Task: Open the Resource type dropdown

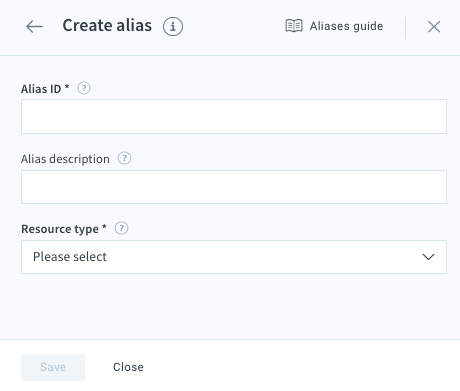Action: pos(234,257)
